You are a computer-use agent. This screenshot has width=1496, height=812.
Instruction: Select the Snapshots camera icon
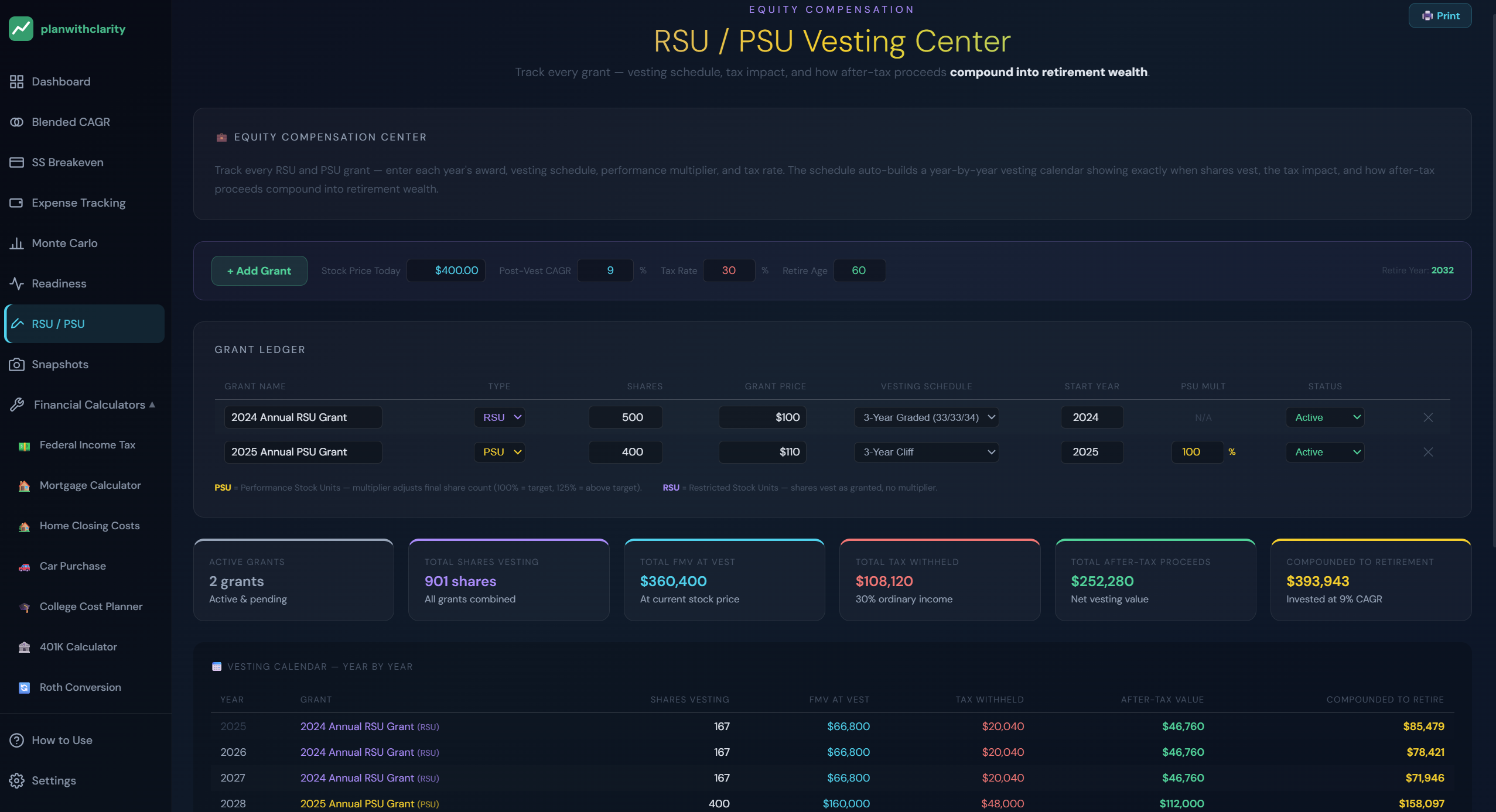coord(16,364)
